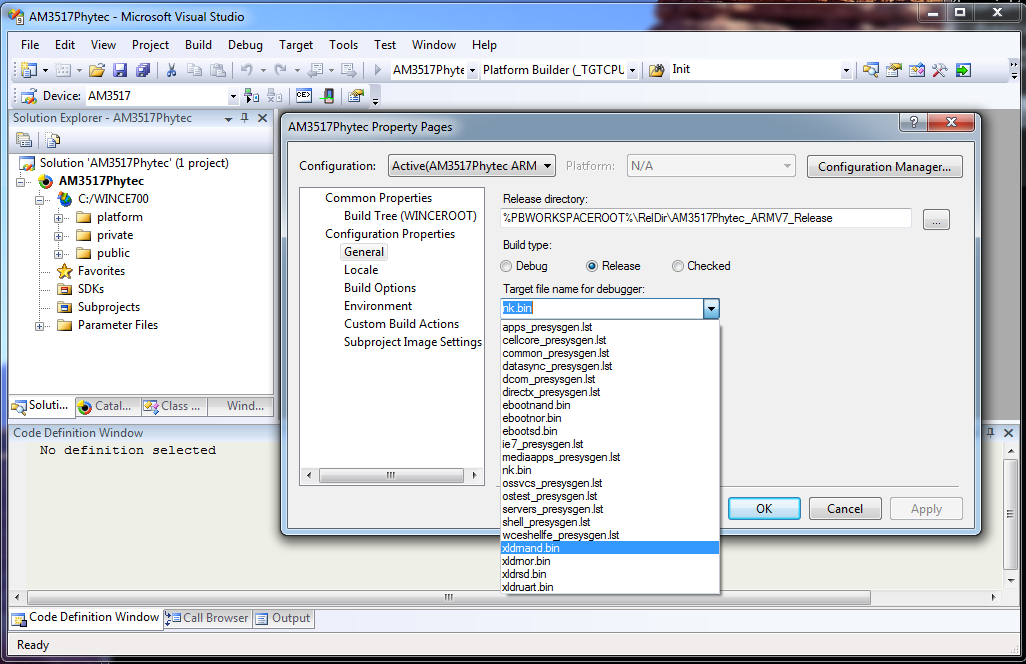Switch to the Class View tab
The width and height of the screenshot is (1026, 664).
[x=173, y=406]
